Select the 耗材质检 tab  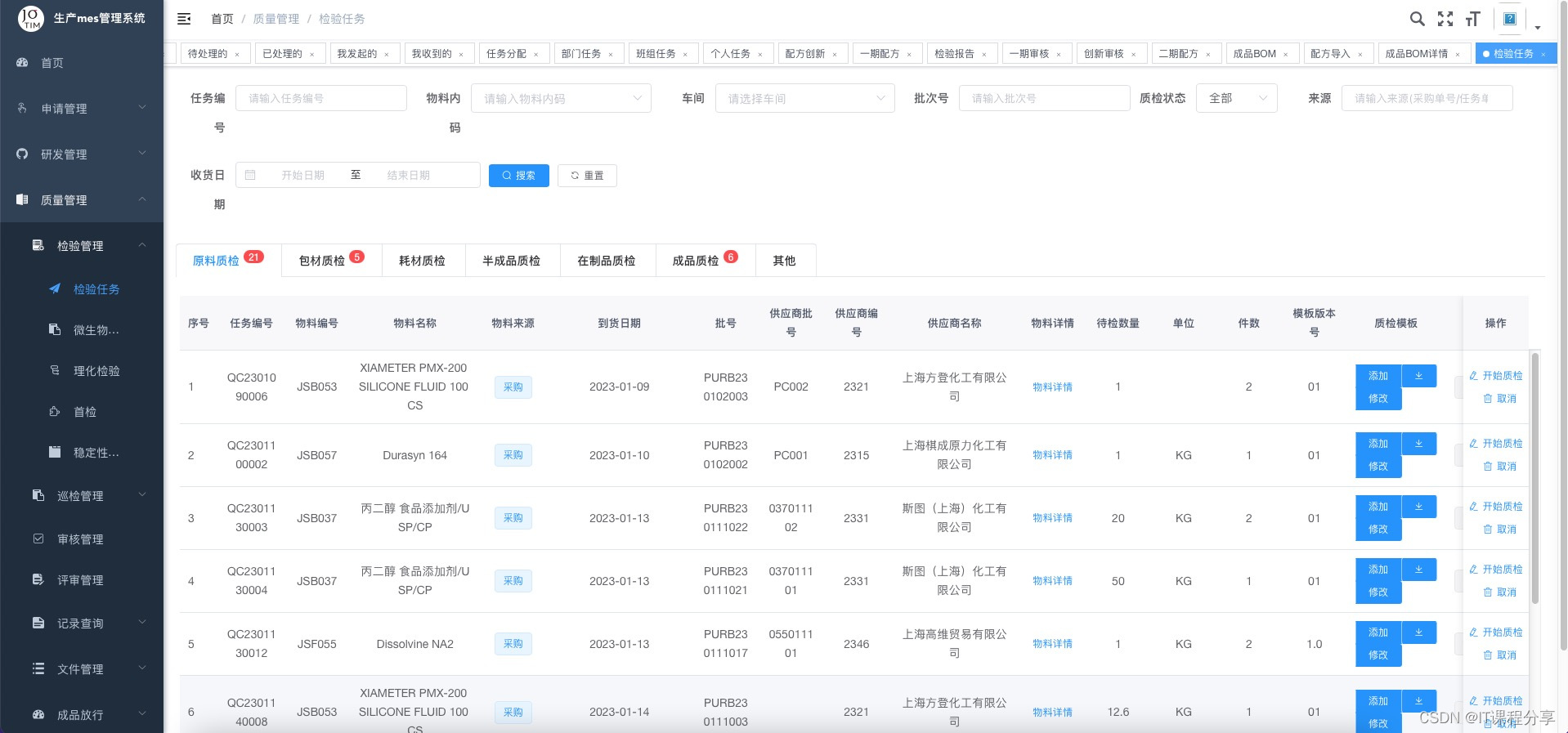pos(423,261)
